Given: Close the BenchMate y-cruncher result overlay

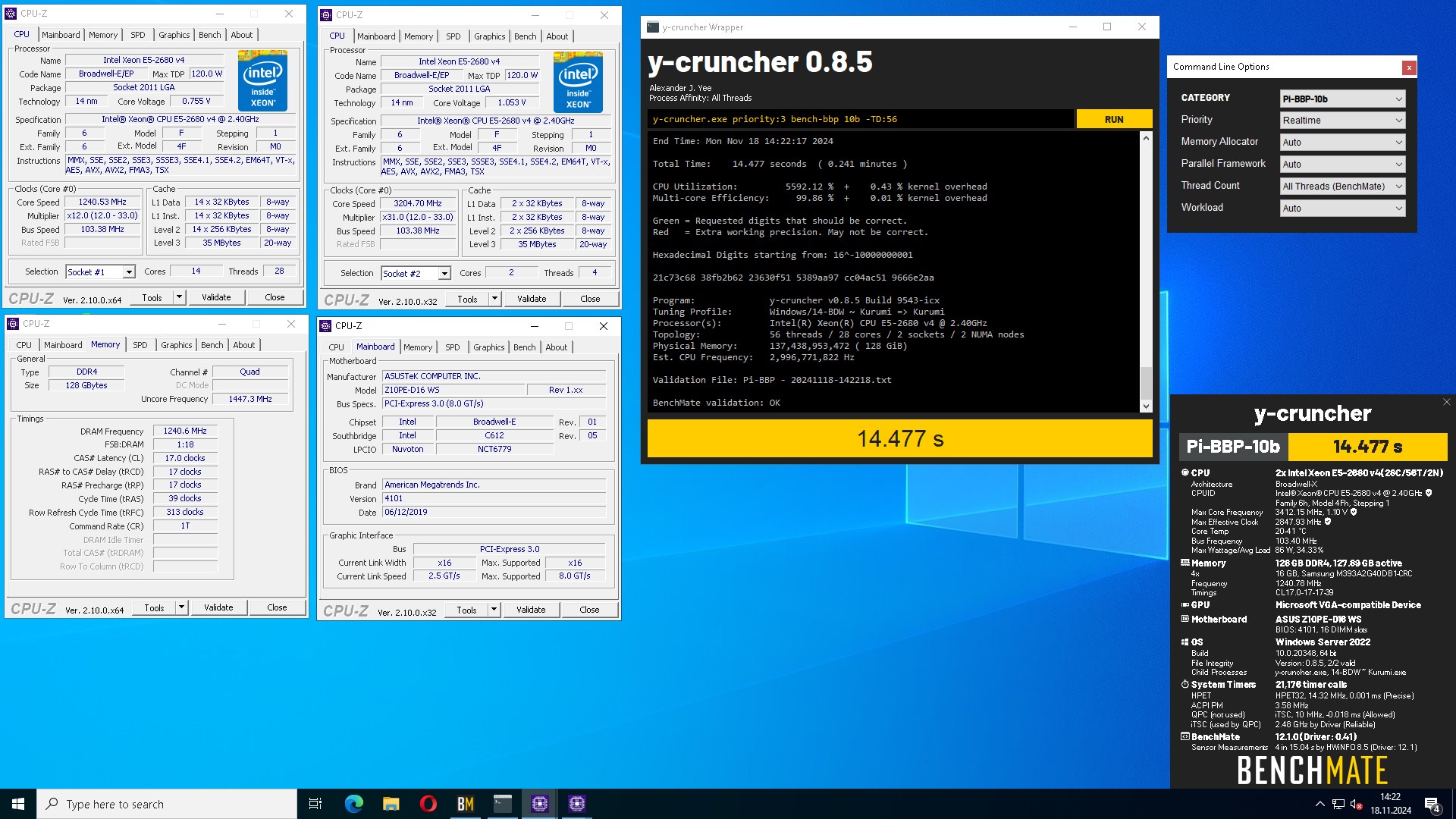Looking at the screenshot, I should click(x=1446, y=402).
